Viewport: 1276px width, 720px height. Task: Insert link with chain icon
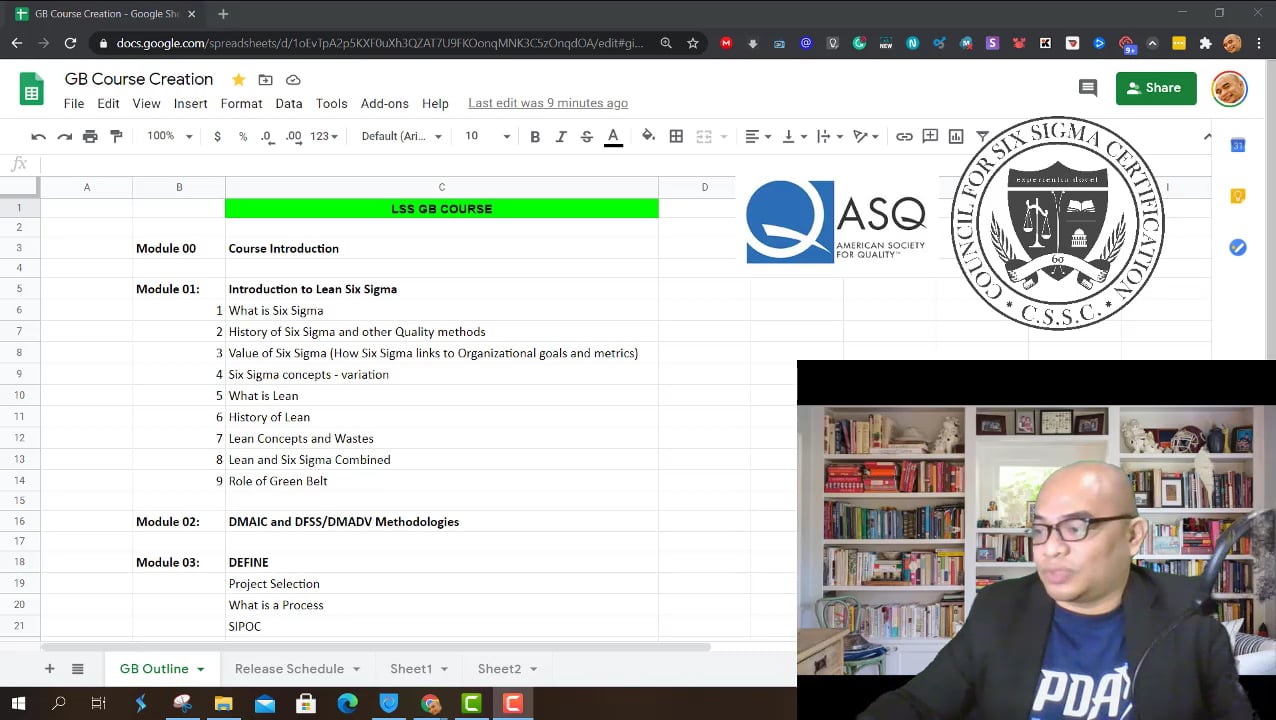click(904, 136)
